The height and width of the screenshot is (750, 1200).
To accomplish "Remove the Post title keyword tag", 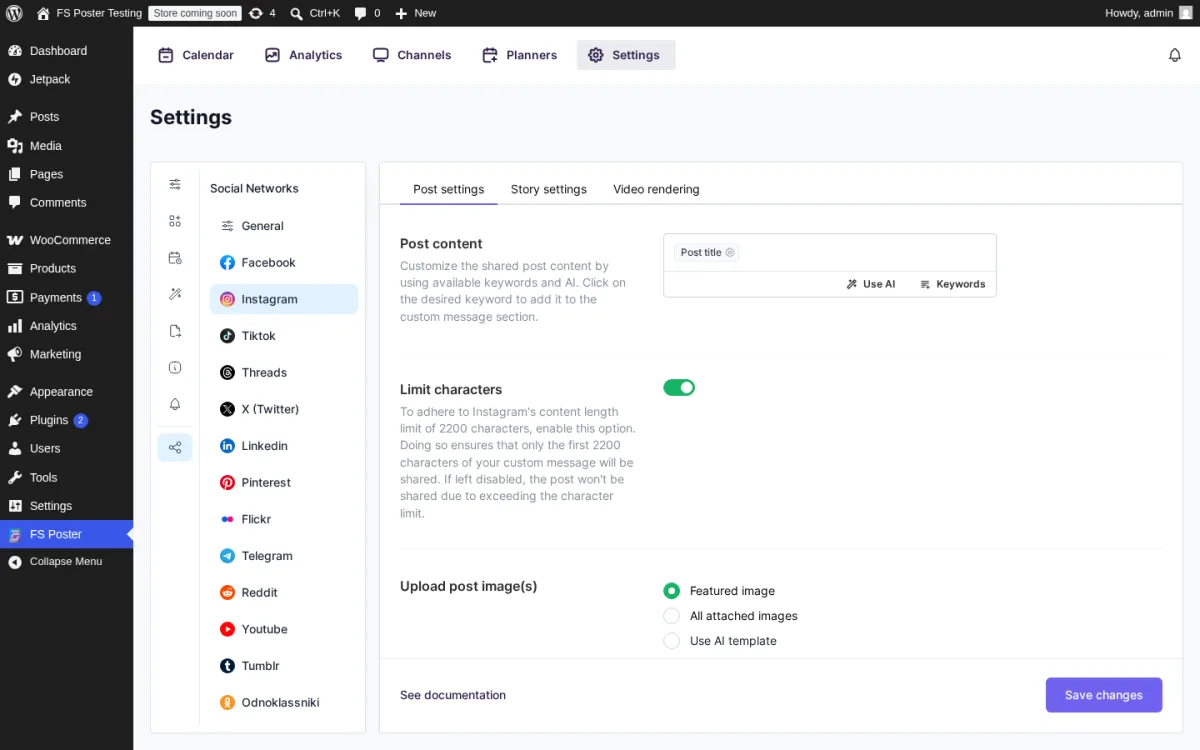I will point(730,253).
